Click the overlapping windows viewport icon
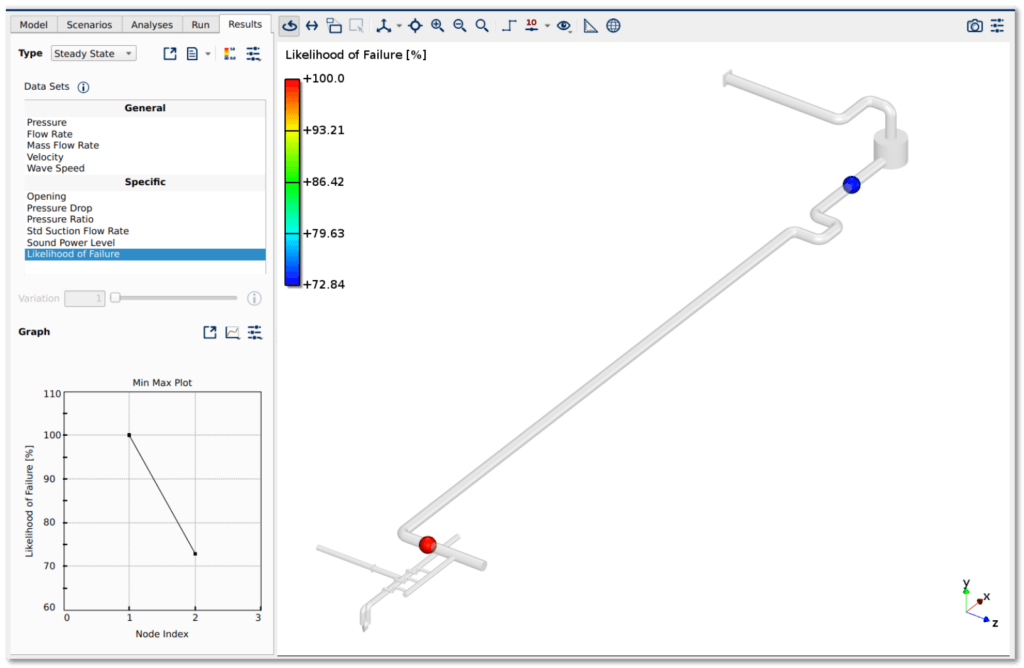 (334, 26)
